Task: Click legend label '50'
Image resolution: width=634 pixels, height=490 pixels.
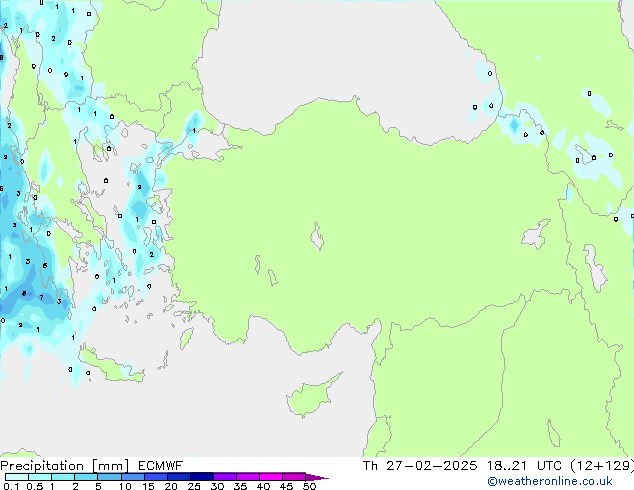Action: [309, 486]
